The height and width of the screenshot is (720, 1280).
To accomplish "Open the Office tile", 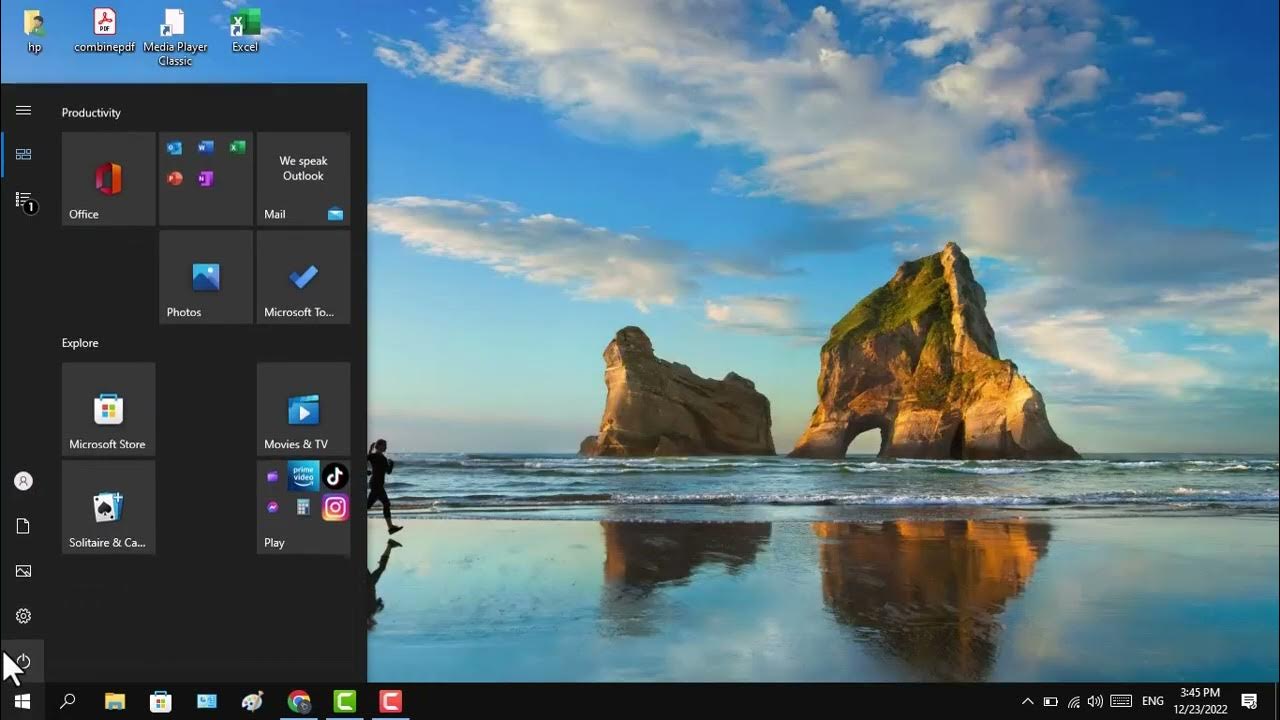I will click(108, 179).
